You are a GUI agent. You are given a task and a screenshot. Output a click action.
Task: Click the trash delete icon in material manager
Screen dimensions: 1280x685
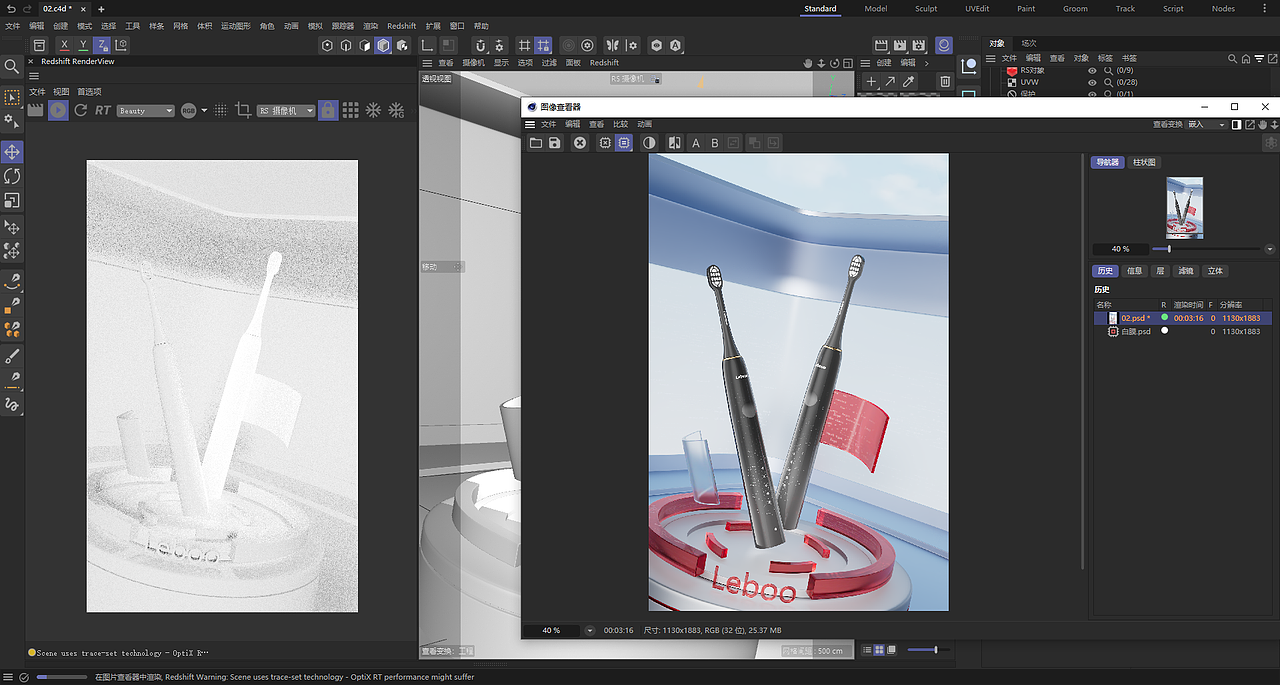click(945, 81)
